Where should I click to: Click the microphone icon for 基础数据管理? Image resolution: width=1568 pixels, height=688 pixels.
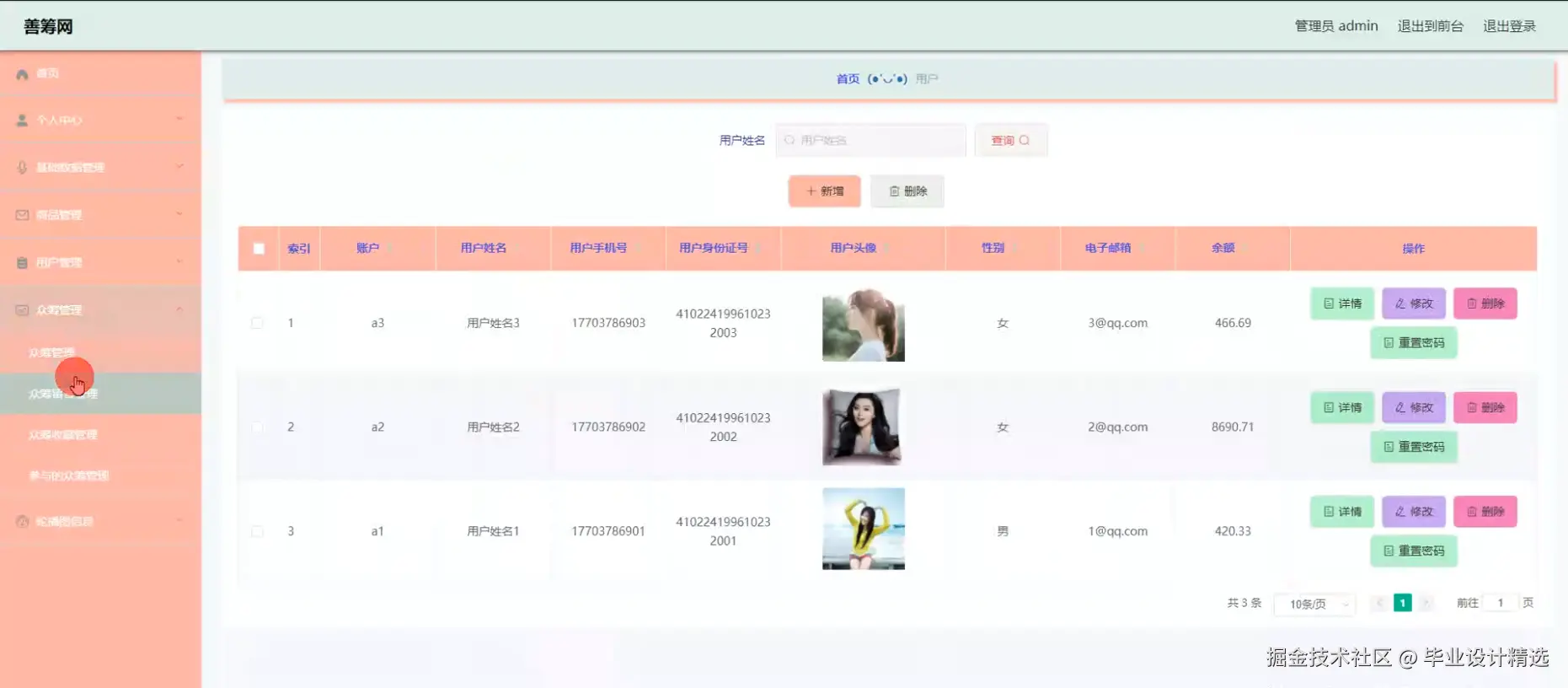(x=22, y=168)
